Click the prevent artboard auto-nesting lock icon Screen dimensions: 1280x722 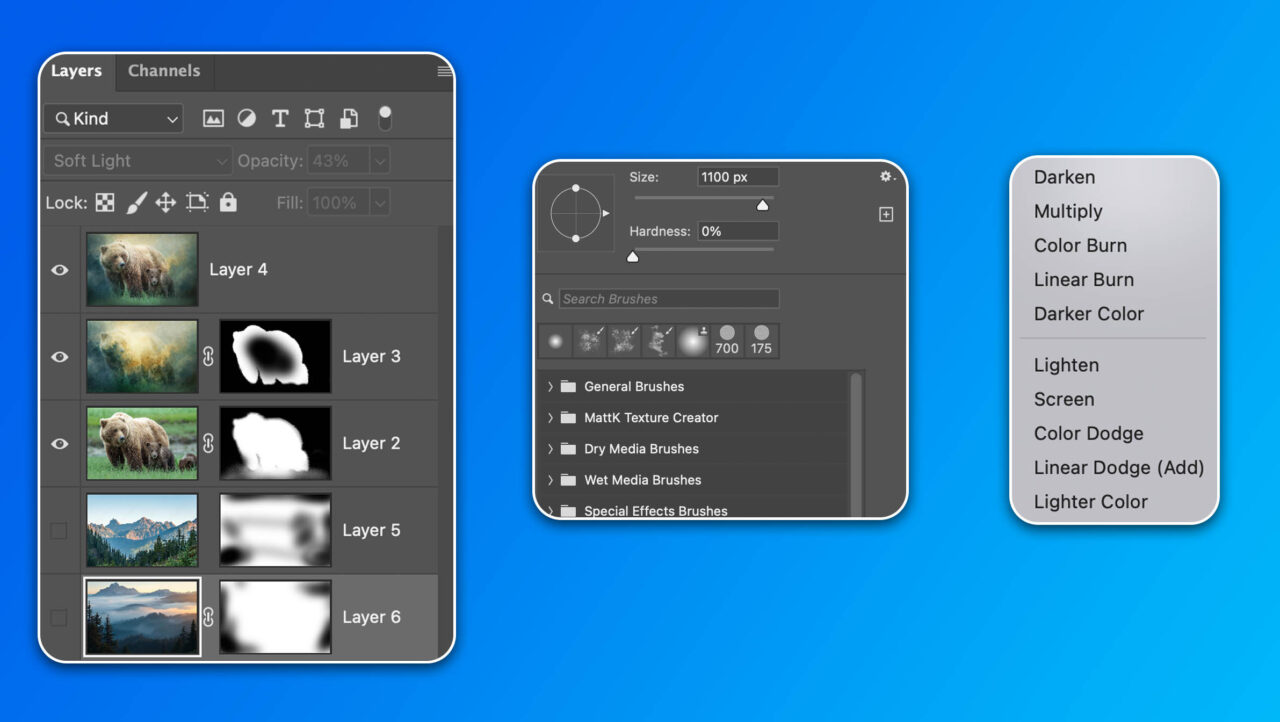point(197,203)
